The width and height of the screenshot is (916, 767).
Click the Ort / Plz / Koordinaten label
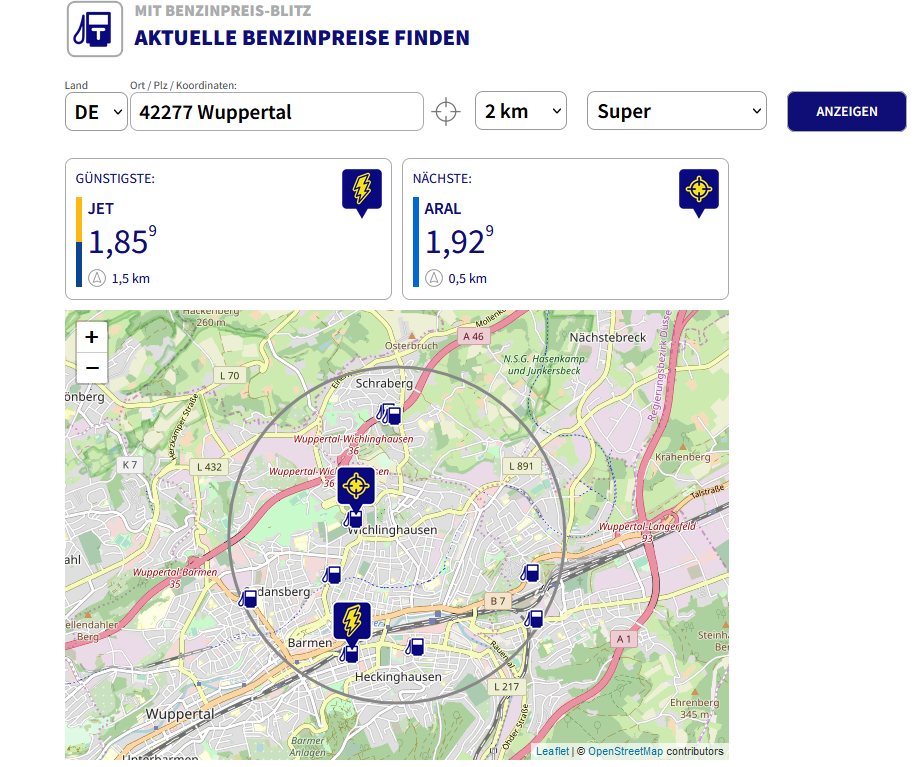click(183, 85)
